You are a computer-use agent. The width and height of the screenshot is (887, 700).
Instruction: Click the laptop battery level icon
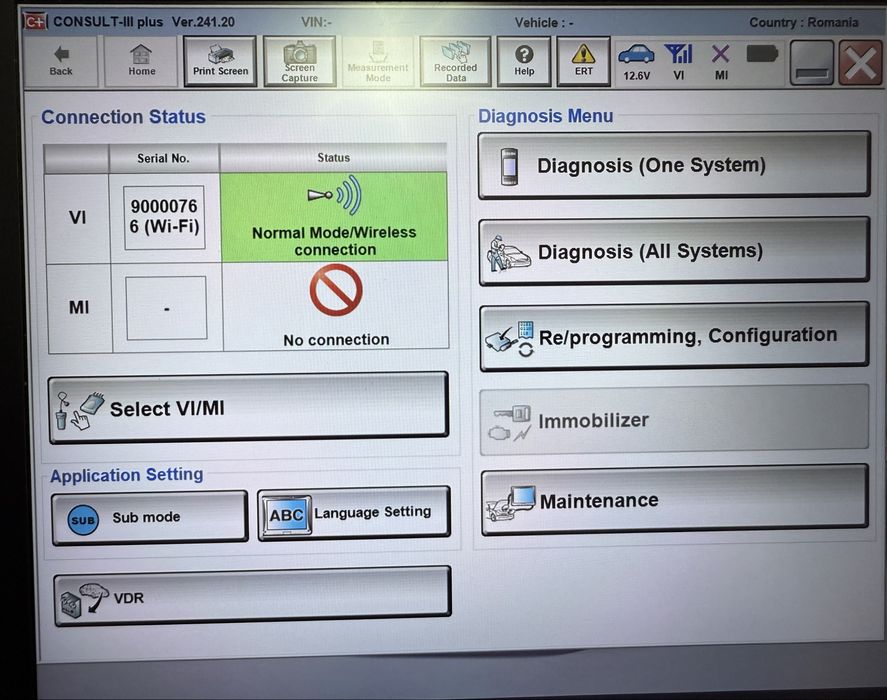coord(762,54)
